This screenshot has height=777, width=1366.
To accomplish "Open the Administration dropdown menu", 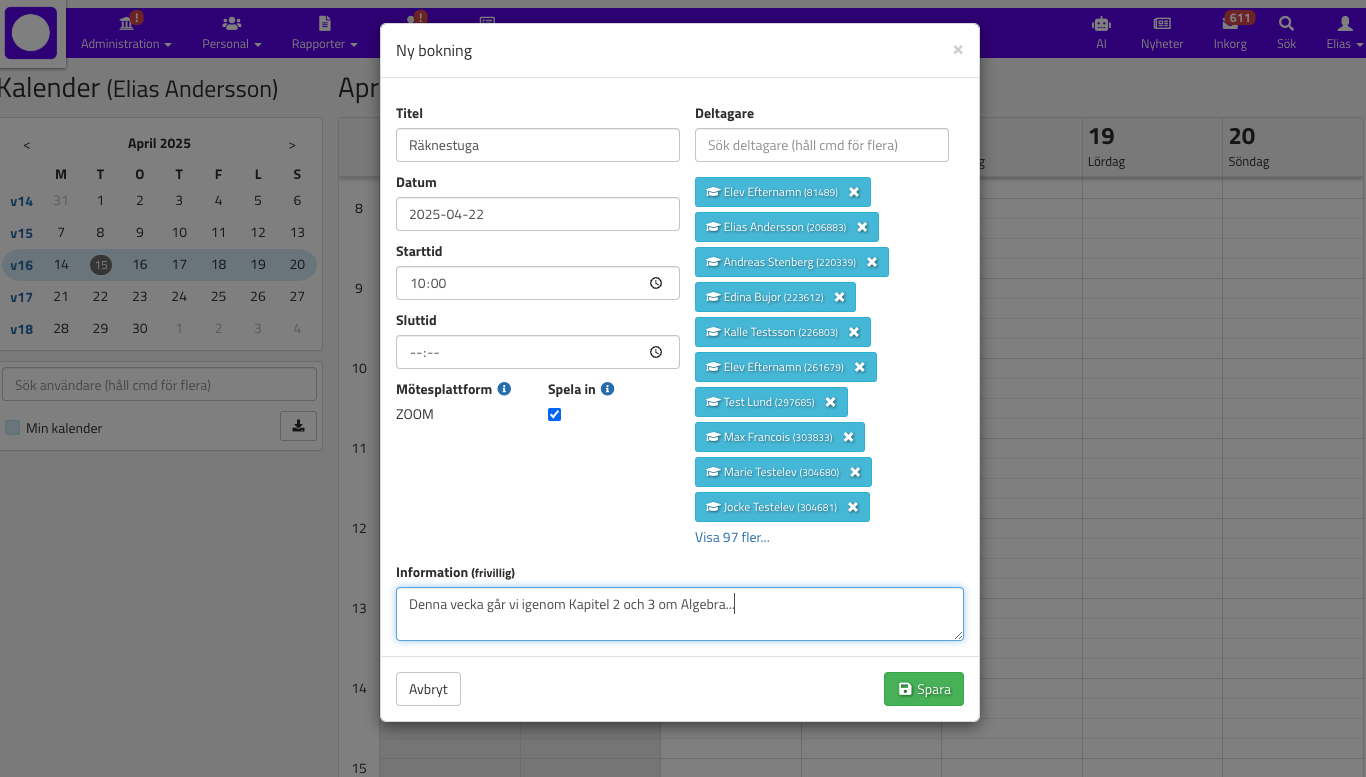I will click(x=126, y=32).
